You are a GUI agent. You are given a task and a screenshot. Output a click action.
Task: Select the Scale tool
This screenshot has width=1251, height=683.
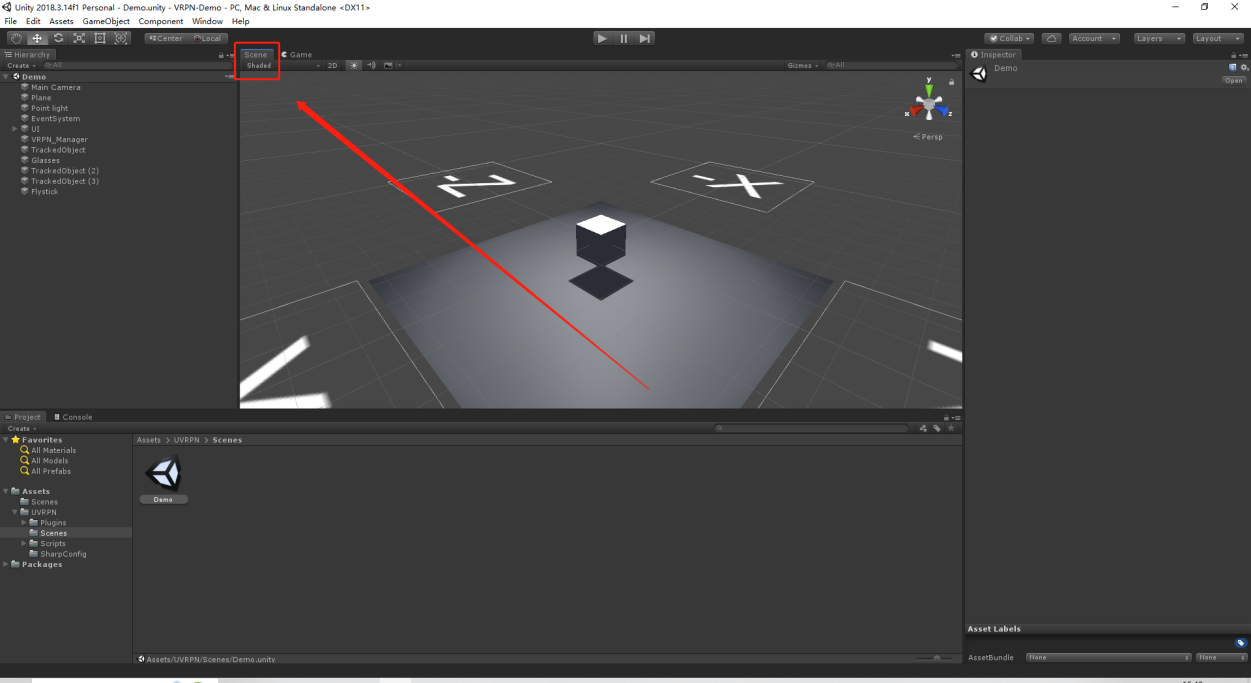79,38
